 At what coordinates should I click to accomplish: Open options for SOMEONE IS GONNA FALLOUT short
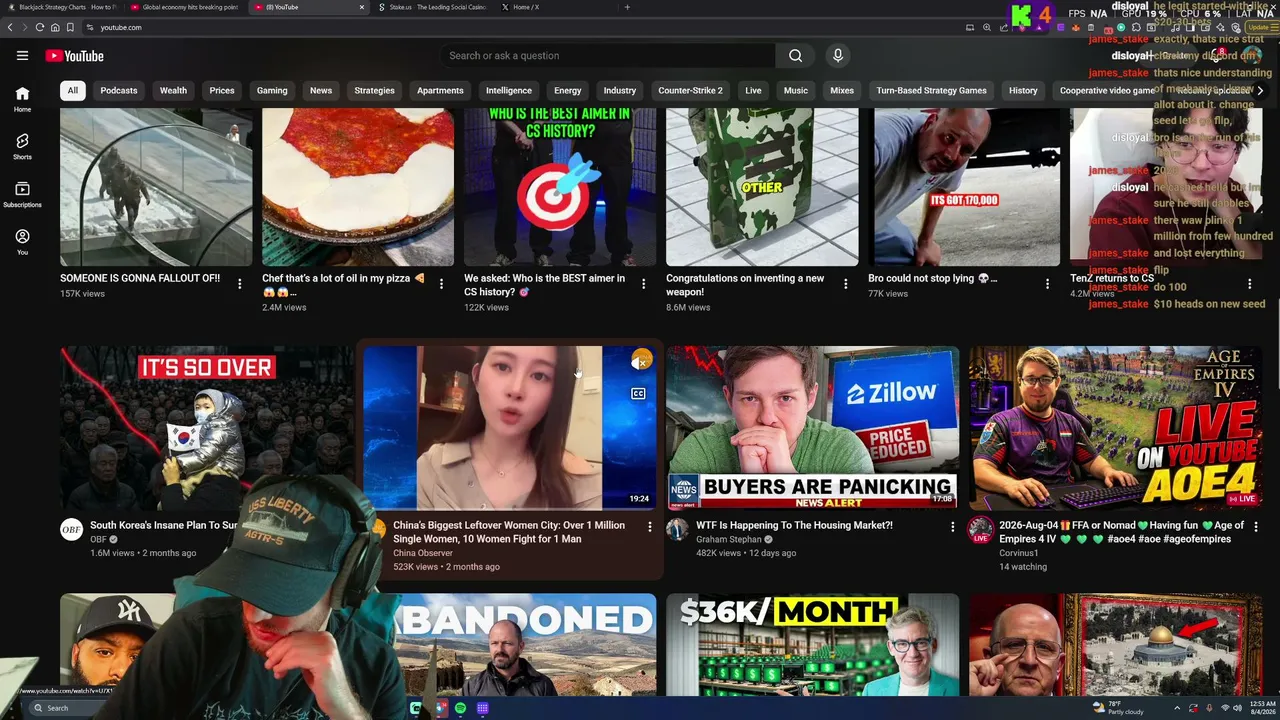(x=239, y=284)
